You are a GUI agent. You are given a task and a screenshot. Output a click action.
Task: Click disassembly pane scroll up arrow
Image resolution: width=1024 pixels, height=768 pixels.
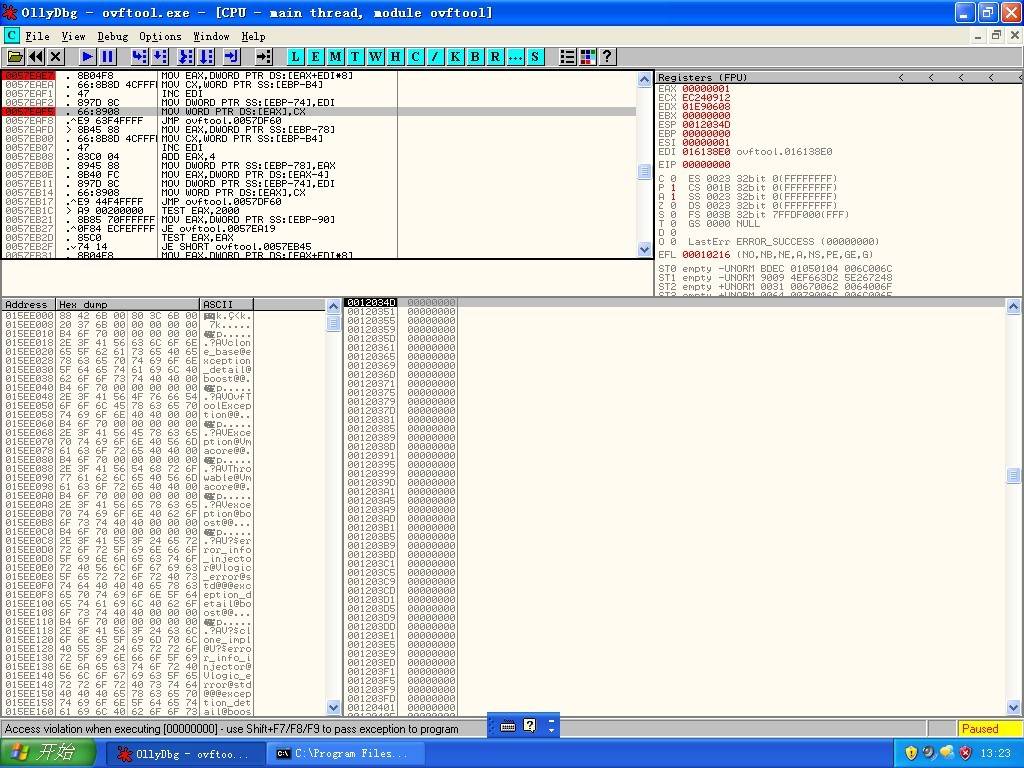[645, 80]
